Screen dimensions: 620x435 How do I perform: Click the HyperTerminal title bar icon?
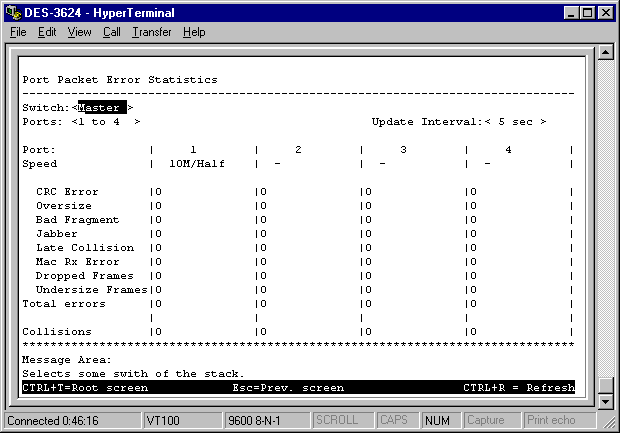click(x=13, y=12)
